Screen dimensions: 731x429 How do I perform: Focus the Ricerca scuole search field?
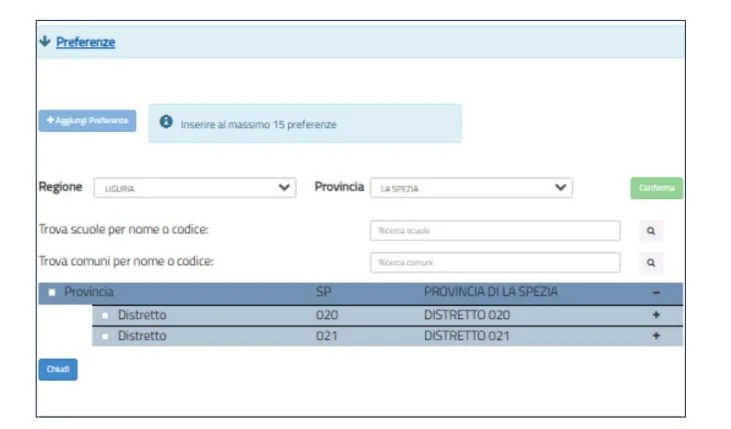coord(494,231)
